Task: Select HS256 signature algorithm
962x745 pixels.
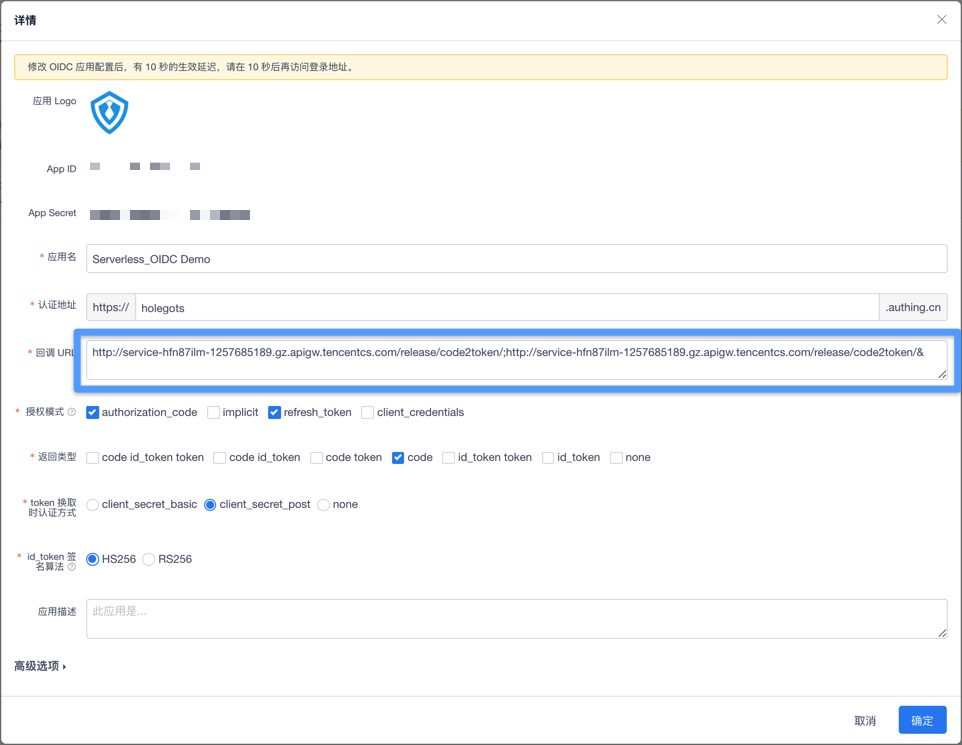Action: (93, 559)
